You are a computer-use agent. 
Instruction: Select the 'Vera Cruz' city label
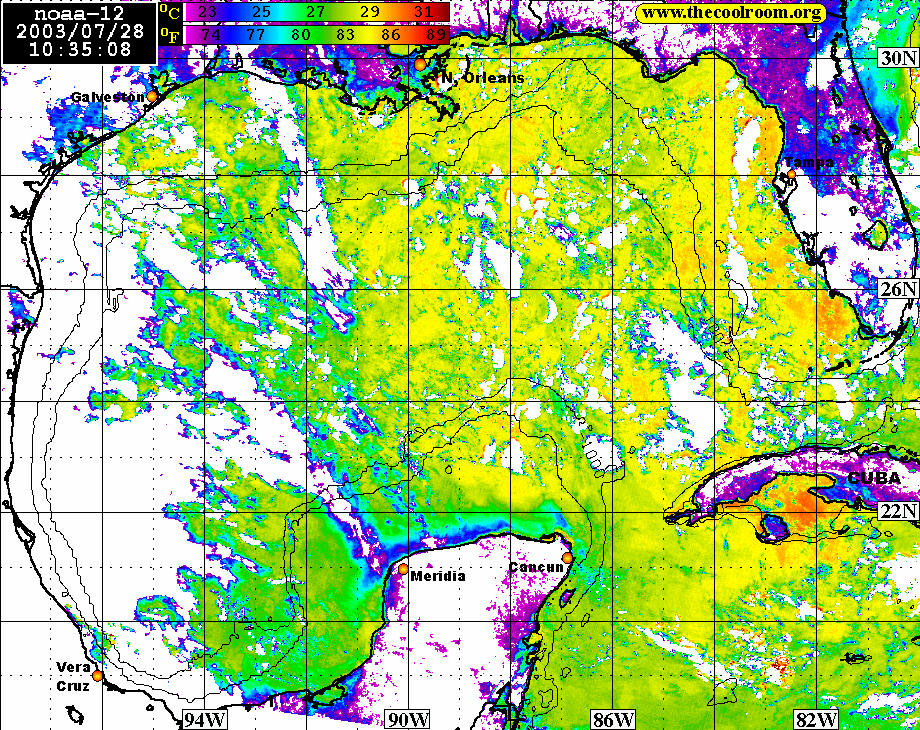click(x=73, y=677)
